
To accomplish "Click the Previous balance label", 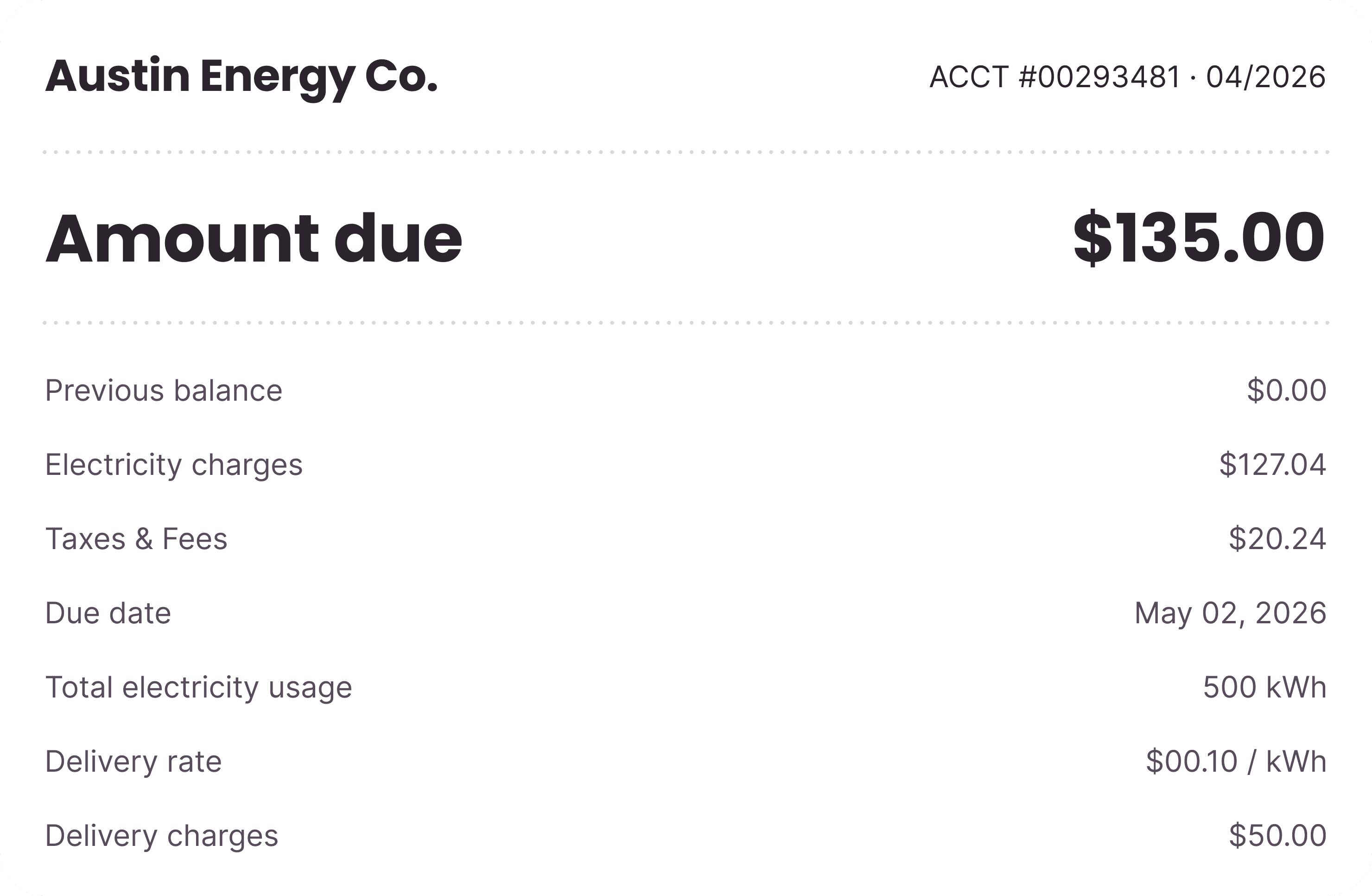I will (x=164, y=390).
